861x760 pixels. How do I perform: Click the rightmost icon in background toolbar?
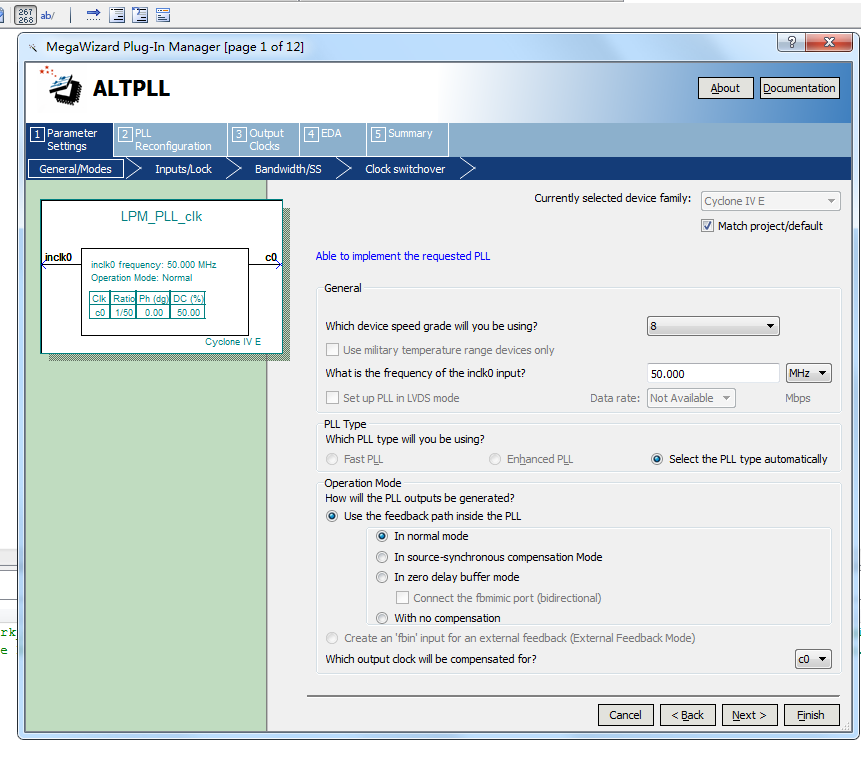pyautogui.click(x=163, y=15)
